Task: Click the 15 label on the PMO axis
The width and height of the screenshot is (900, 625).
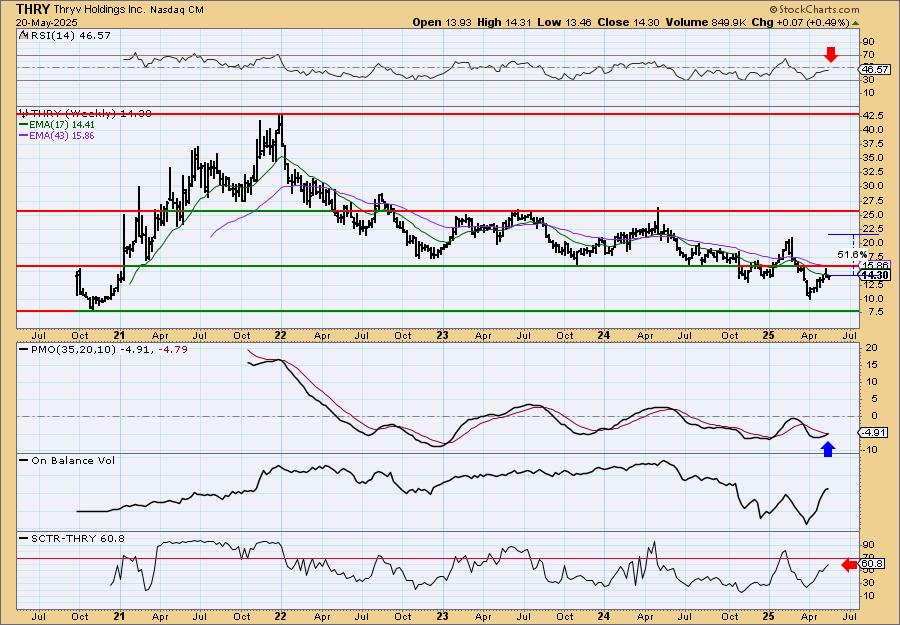Action: click(x=870, y=364)
